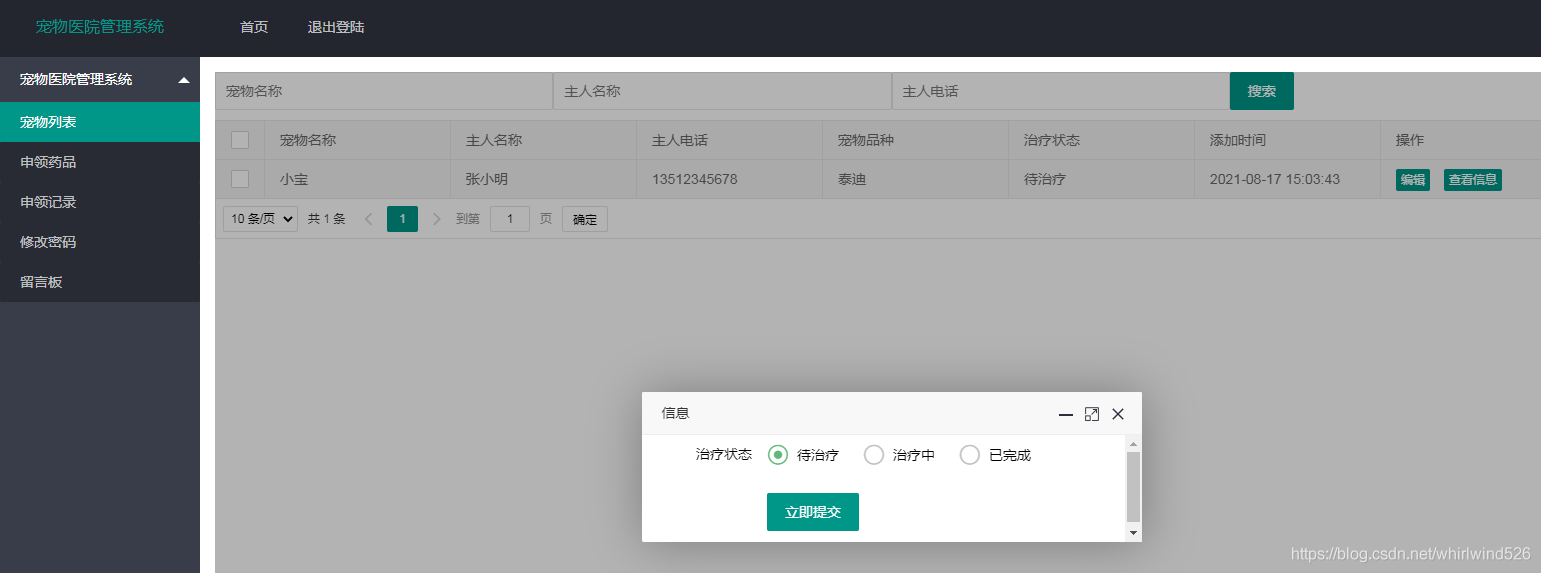Click the 张小明 owner cell
The image size is (1541, 573).
[x=543, y=179]
